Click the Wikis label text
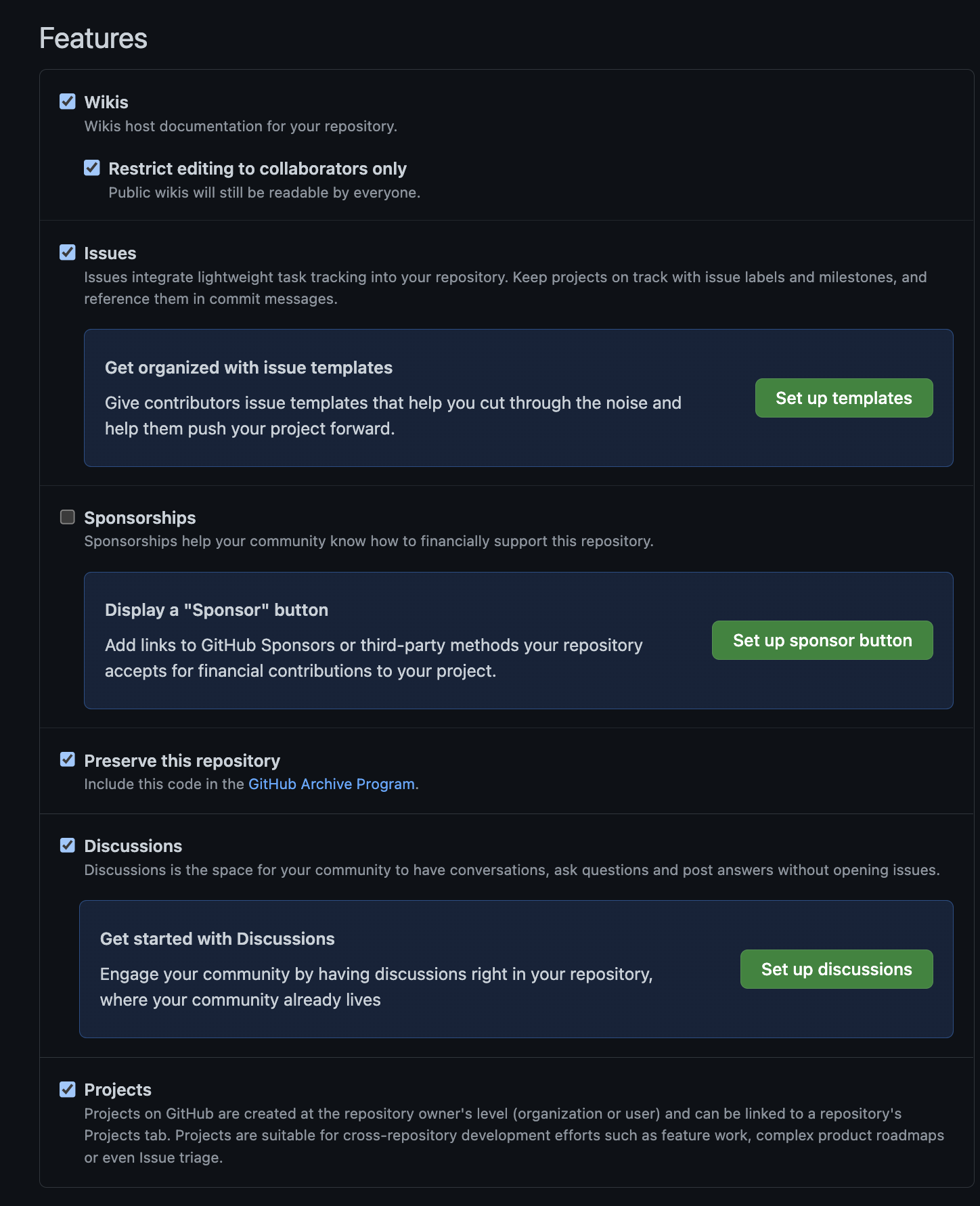Screen dimensions: 980x1206 pos(106,102)
